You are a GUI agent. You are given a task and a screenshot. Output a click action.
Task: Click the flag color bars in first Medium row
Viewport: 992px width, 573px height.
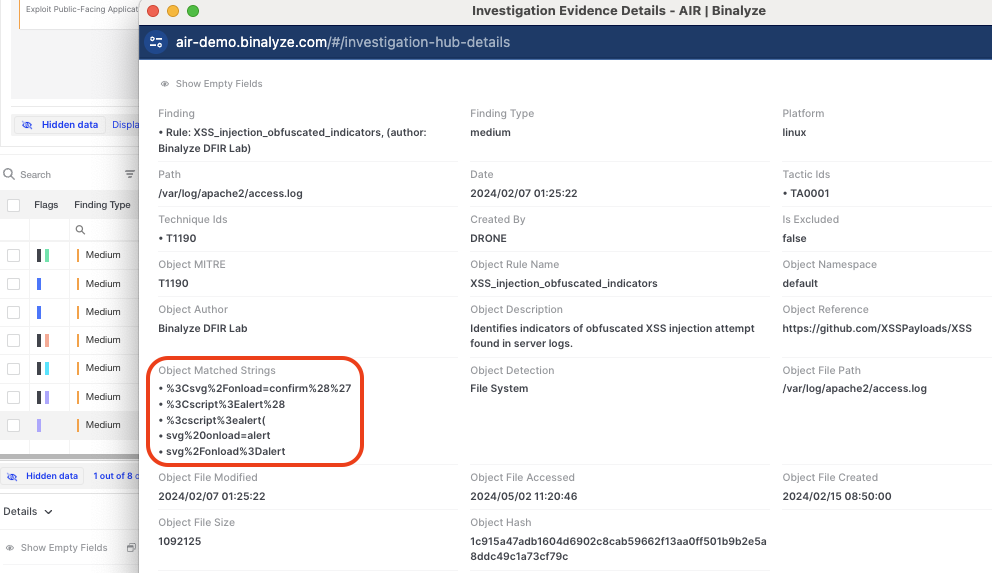coord(43,255)
